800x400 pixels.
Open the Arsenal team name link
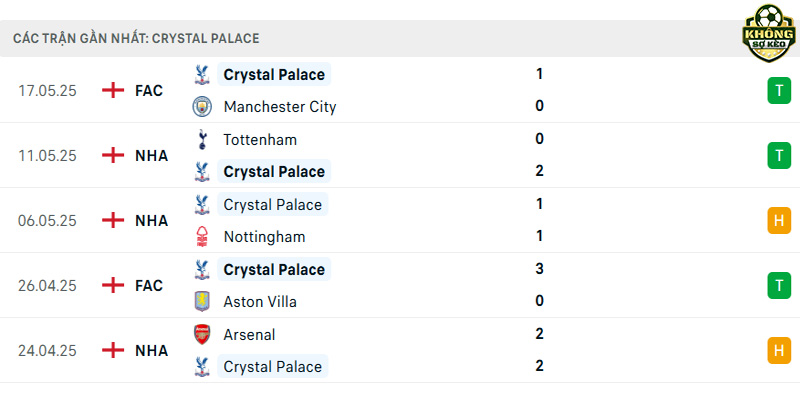(249, 334)
